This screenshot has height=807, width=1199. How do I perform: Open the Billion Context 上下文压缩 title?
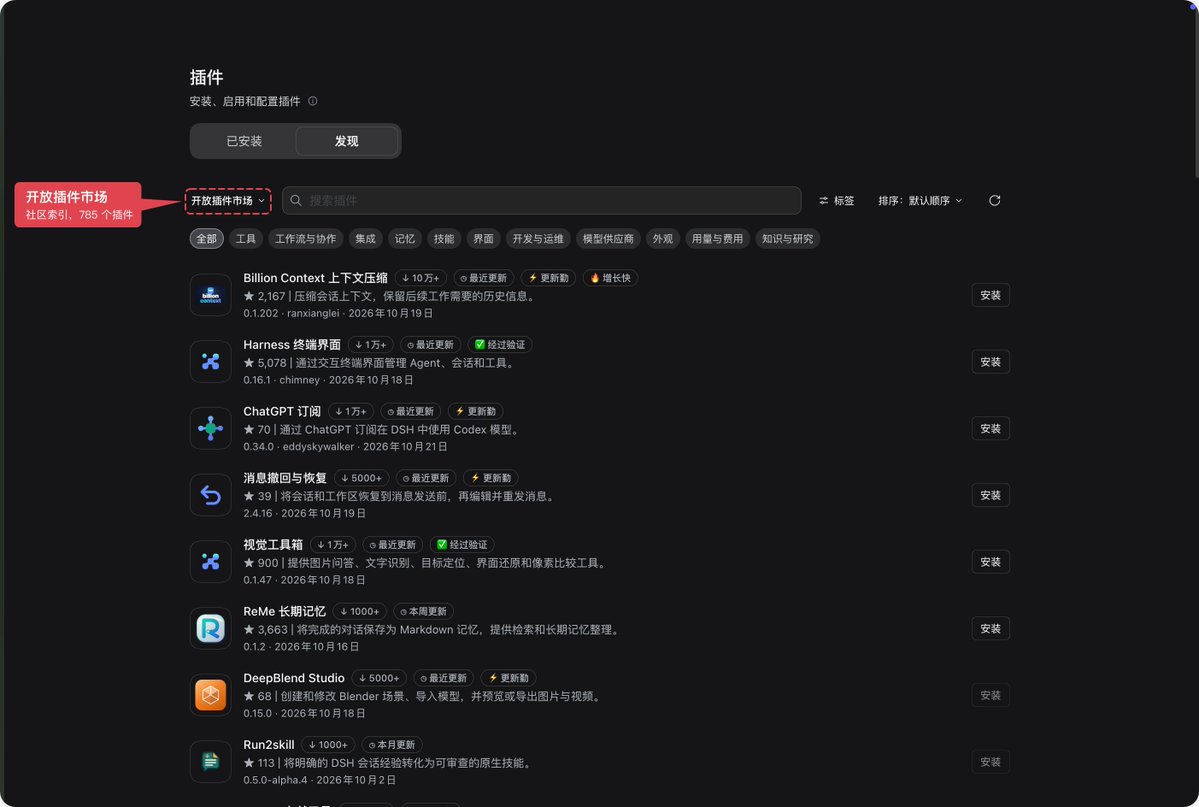(x=315, y=278)
